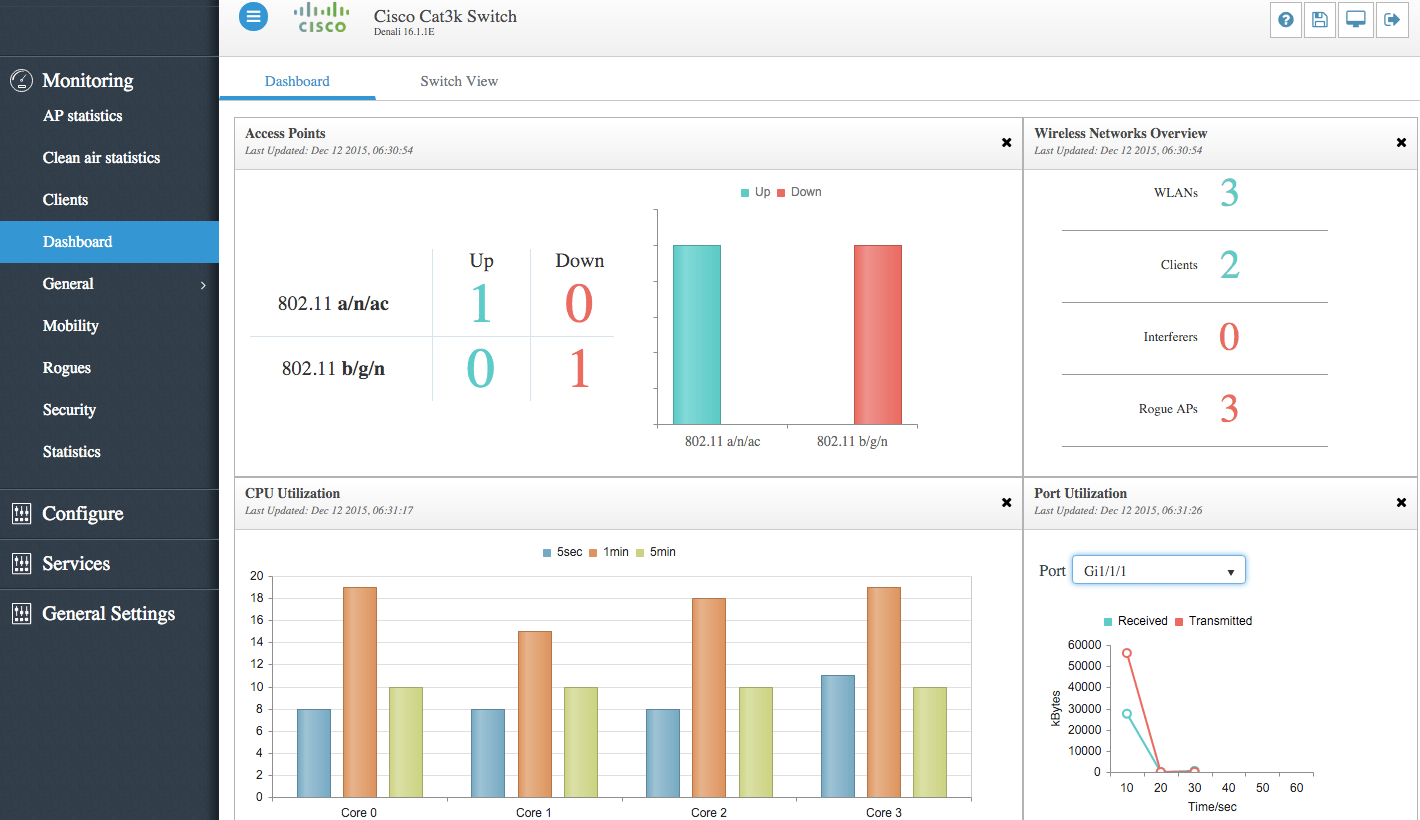Click the 802.11 a/n/ac Down count
The height and width of the screenshot is (820, 1420).
579,304
